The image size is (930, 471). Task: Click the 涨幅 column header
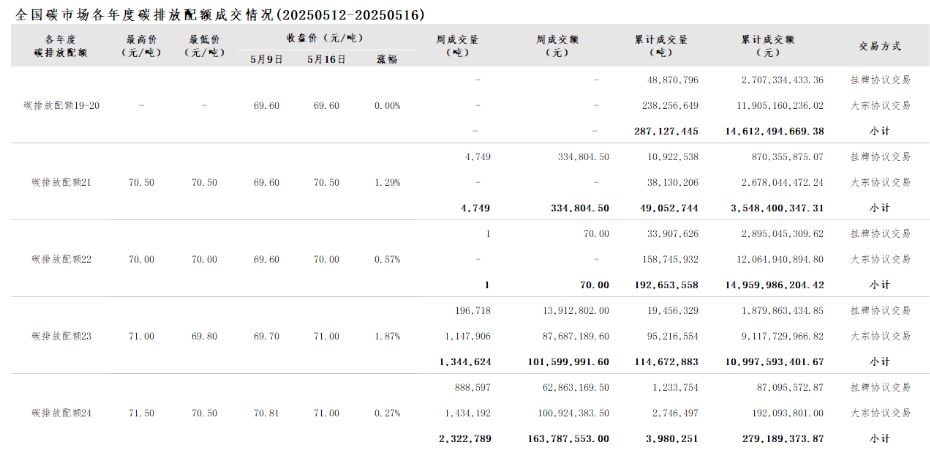point(387,59)
